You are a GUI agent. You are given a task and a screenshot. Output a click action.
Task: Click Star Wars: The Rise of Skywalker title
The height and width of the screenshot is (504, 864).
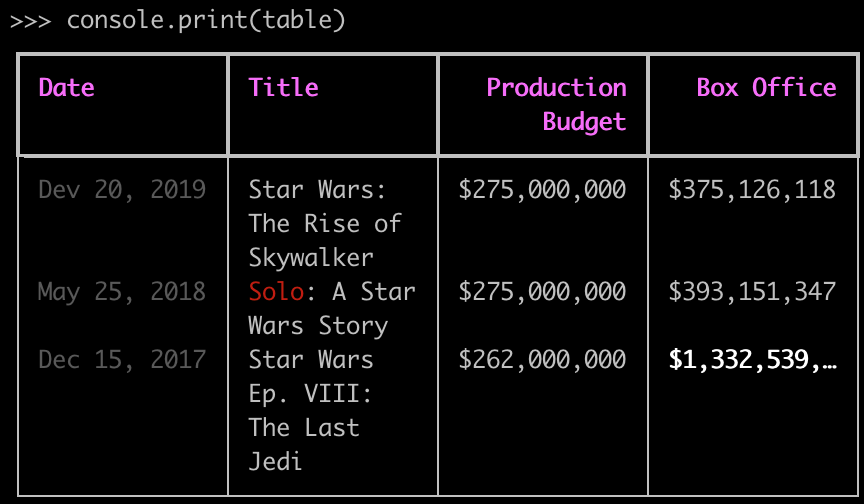325,224
